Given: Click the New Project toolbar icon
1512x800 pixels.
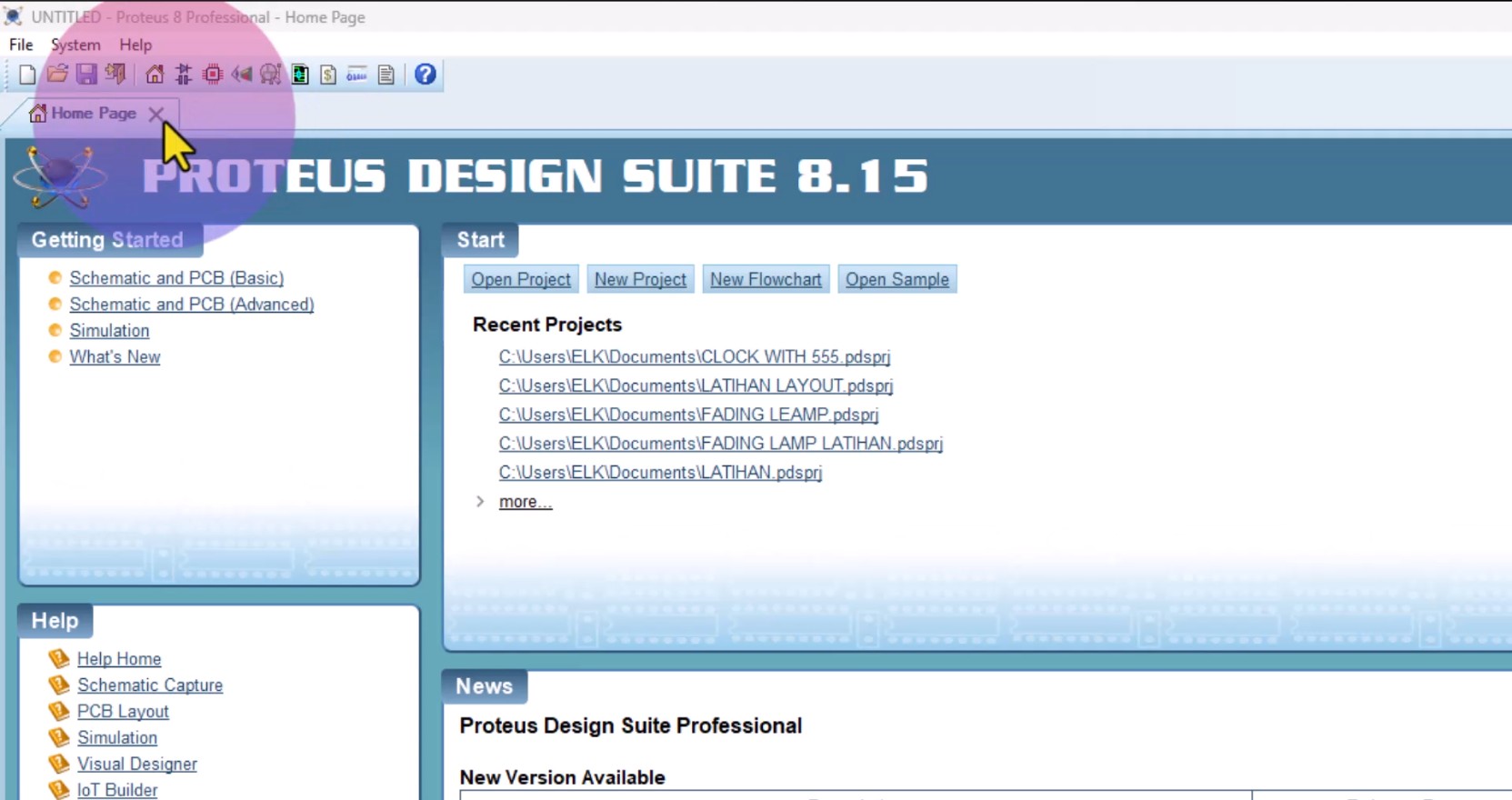Looking at the screenshot, I should pos(27,75).
